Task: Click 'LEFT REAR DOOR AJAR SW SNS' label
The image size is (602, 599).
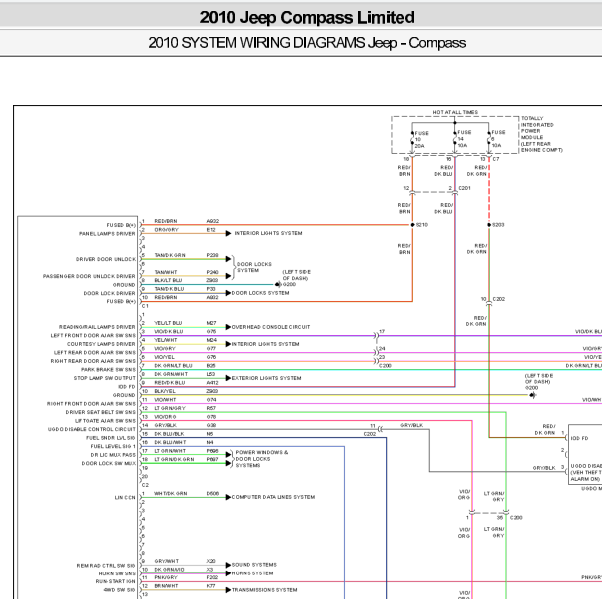Action: tap(95, 352)
